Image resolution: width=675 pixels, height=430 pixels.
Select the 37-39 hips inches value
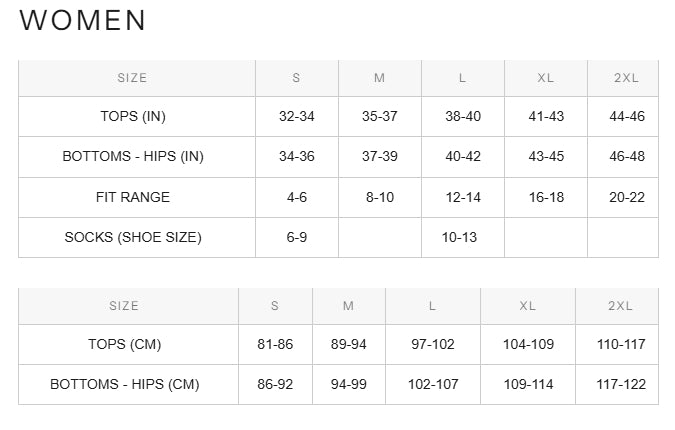tap(380, 157)
